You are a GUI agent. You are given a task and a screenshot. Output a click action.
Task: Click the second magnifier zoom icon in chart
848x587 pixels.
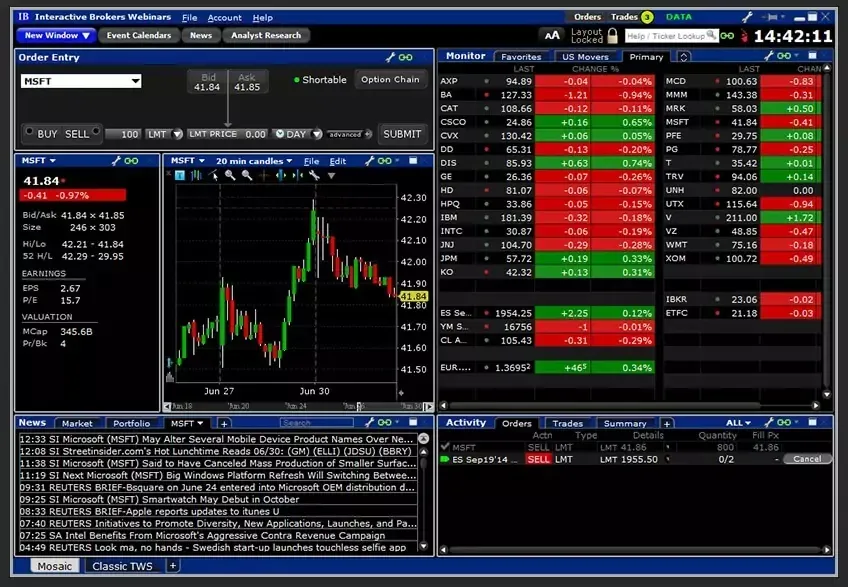(x=247, y=175)
